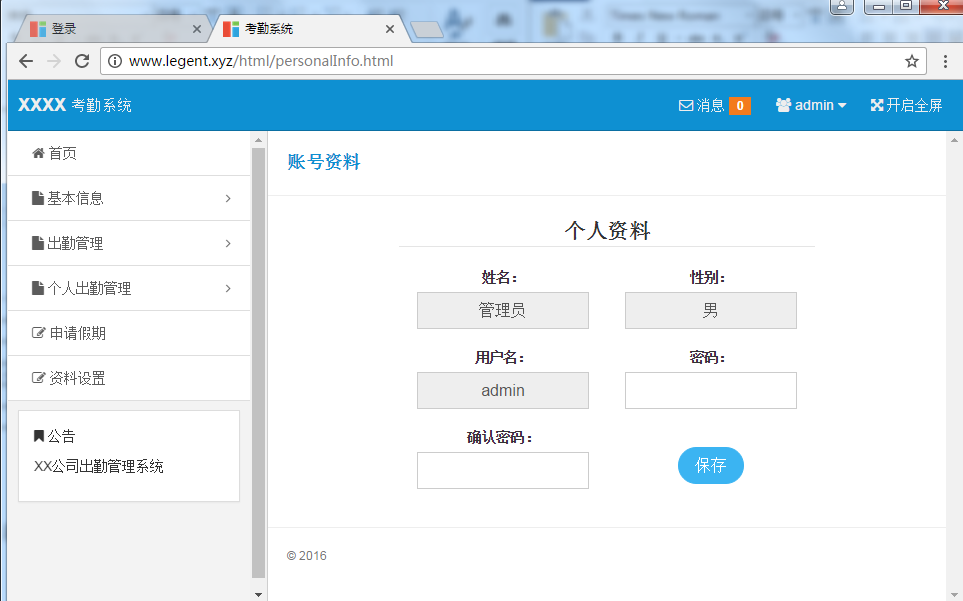Click the site info icon in address bar
This screenshot has height=601, width=963.
[x=115, y=61]
